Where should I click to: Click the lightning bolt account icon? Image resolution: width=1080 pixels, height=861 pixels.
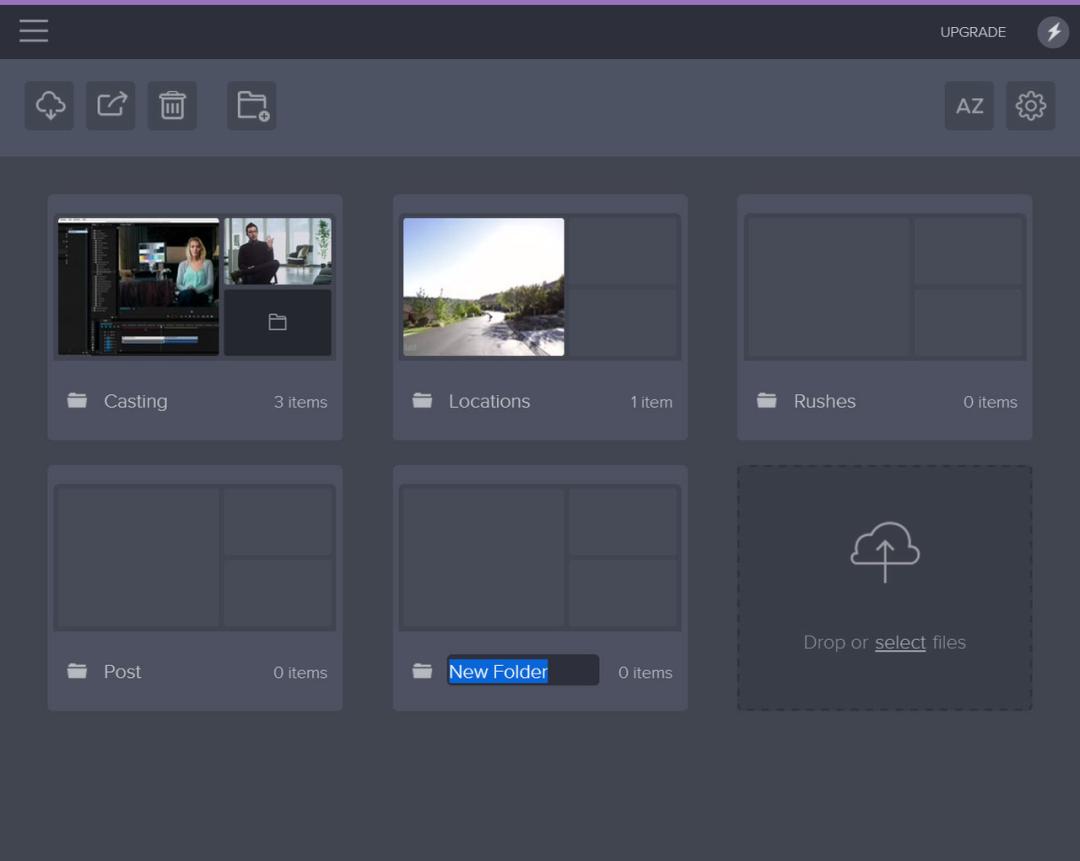point(1052,32)
